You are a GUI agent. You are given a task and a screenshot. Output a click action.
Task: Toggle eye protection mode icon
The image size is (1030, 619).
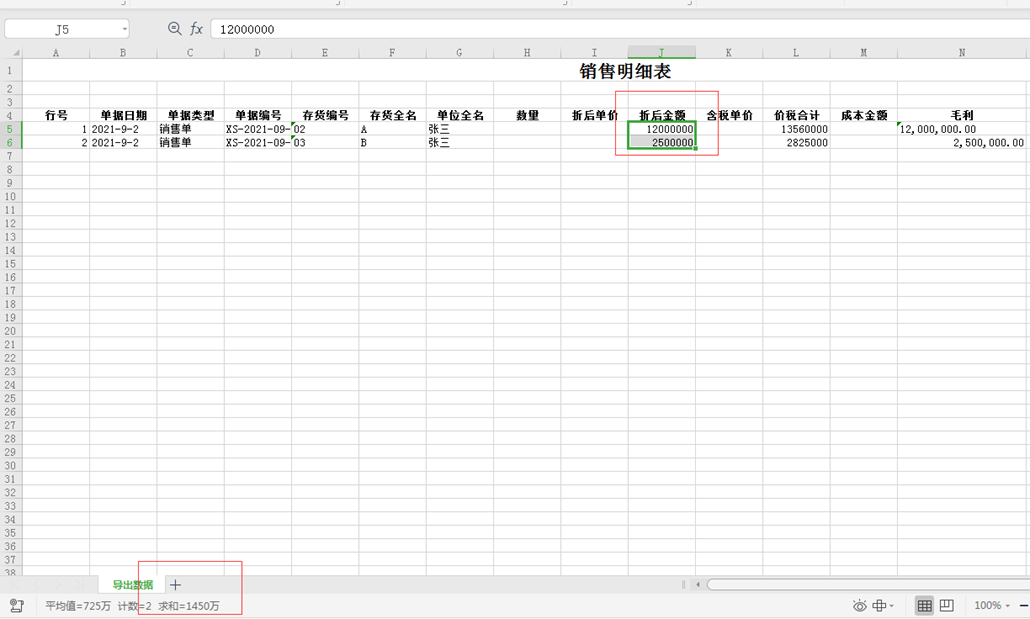pos(859,606)
